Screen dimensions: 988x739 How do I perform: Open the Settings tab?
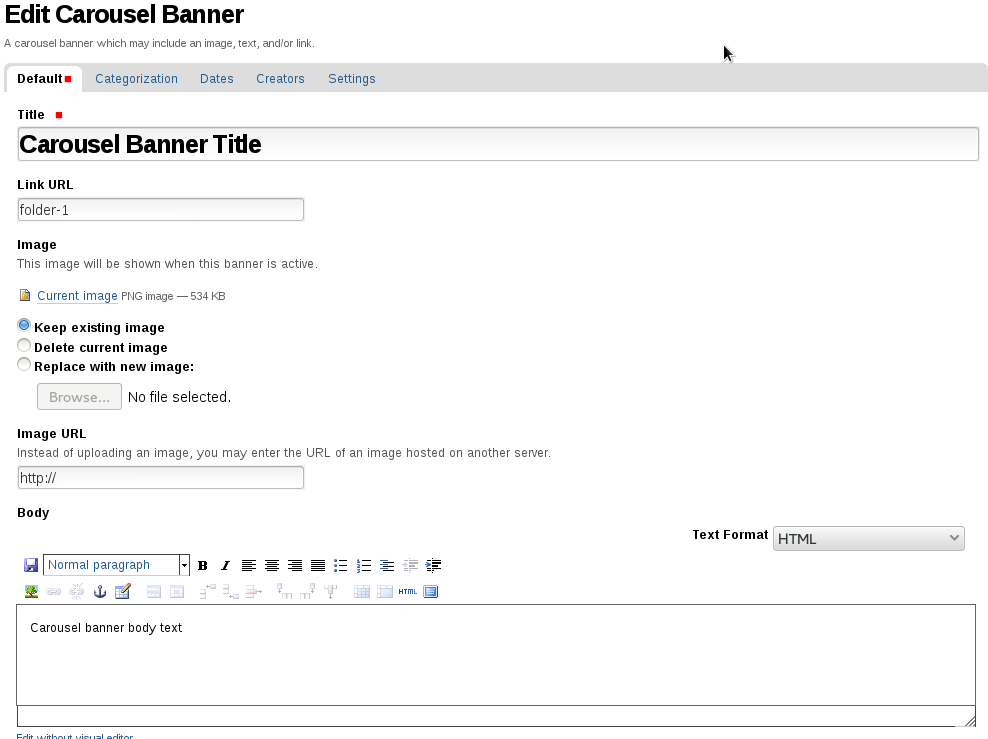click(352, 79)
